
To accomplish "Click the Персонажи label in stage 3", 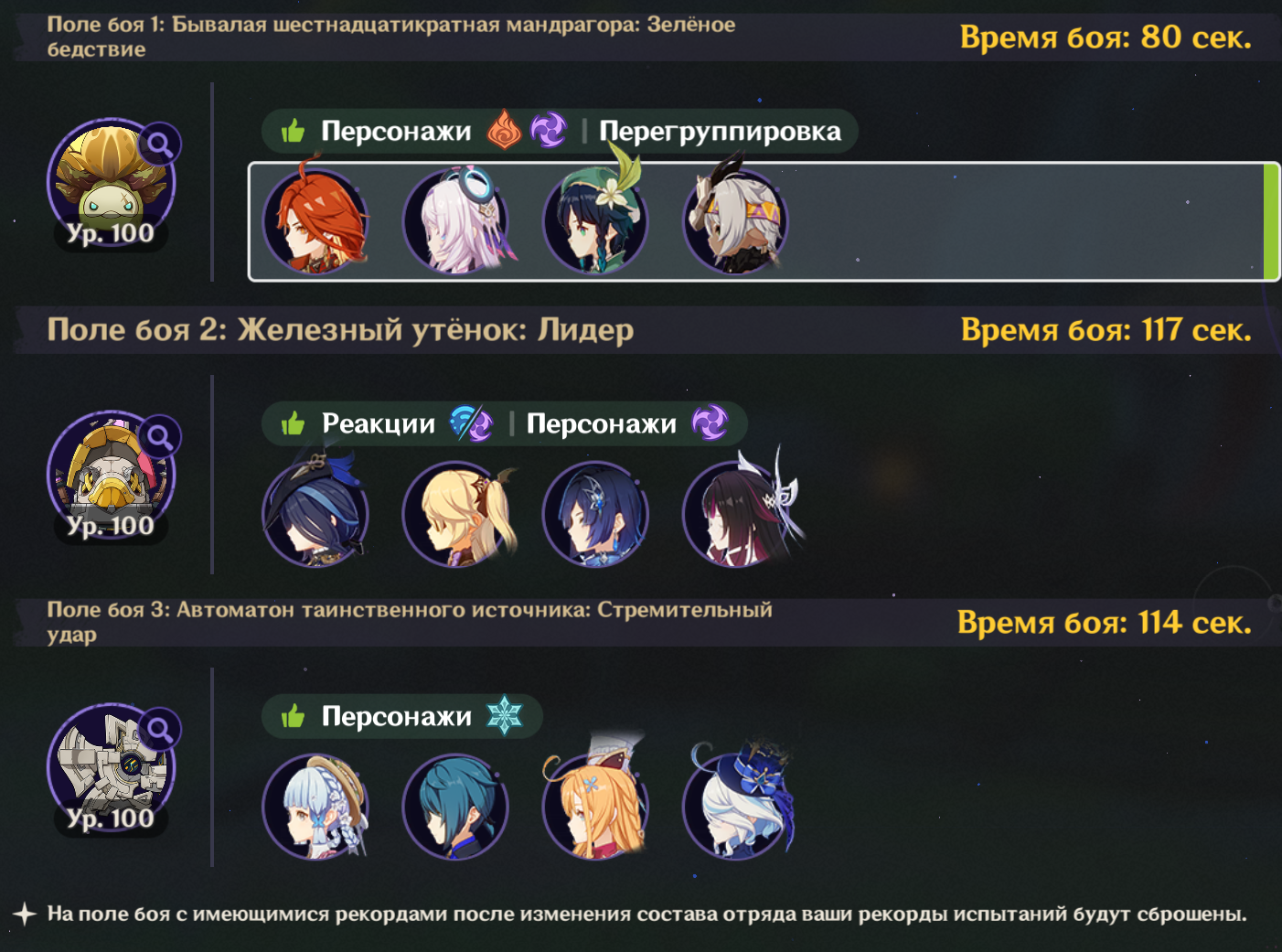I will pyautogui.click(x=396, y=716).
